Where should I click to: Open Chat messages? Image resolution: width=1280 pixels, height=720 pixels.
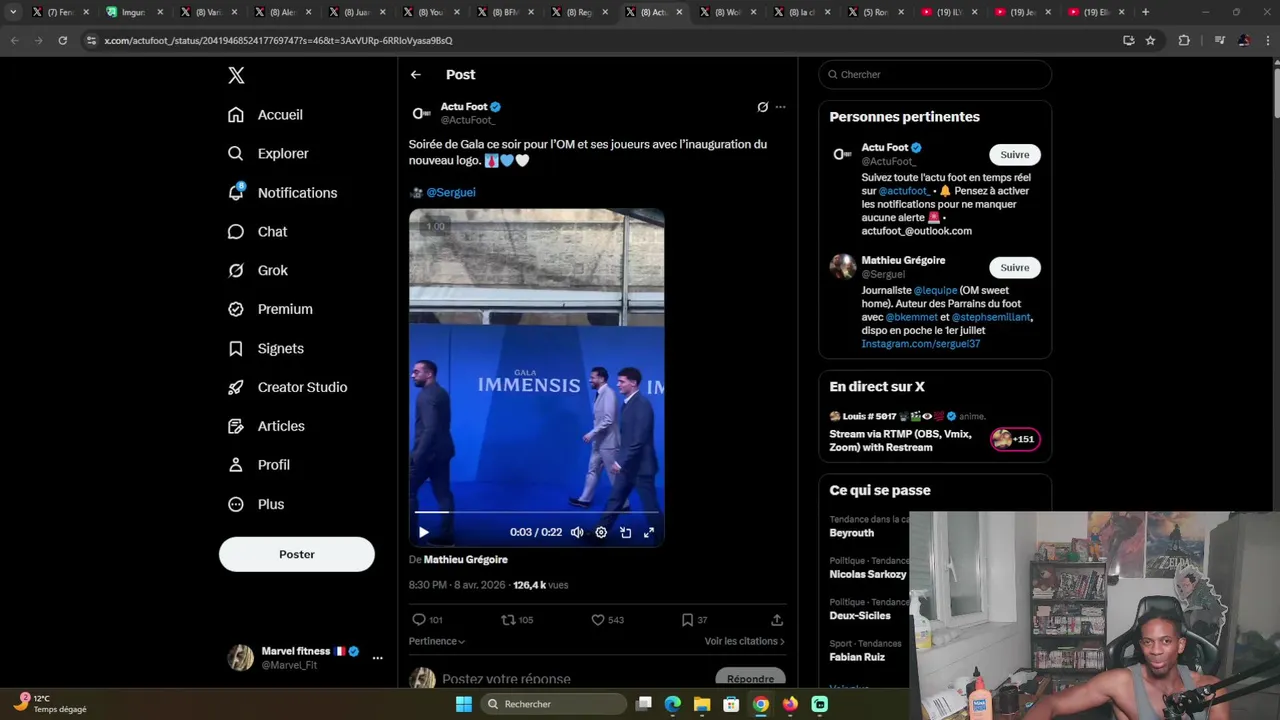[x=257, y=232]
